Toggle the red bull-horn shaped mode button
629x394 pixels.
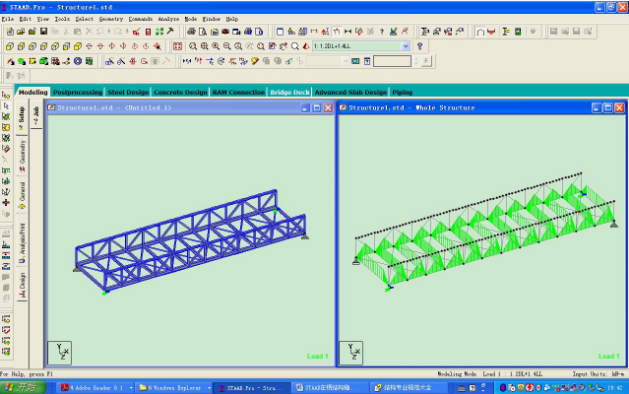pos(491,31)
